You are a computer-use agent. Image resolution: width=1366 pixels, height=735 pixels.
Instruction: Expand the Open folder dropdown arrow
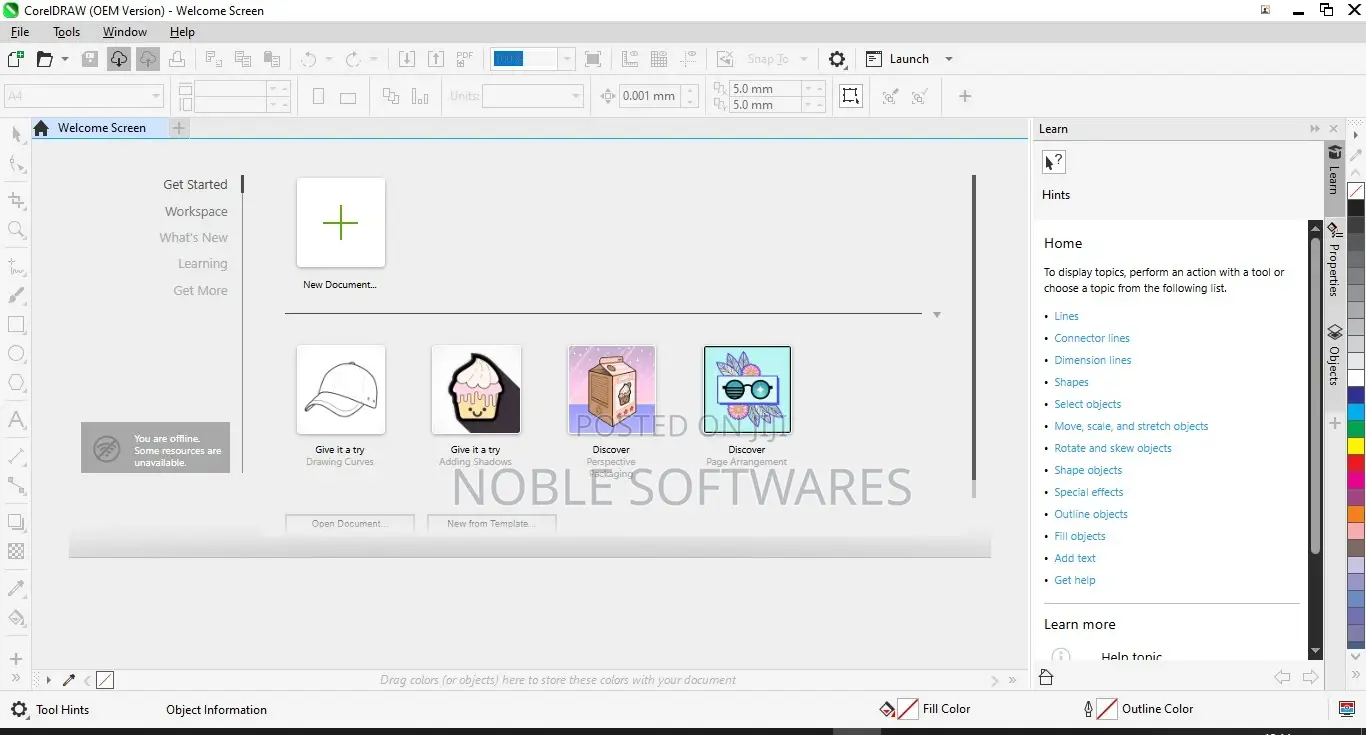(x=65, y=59)
